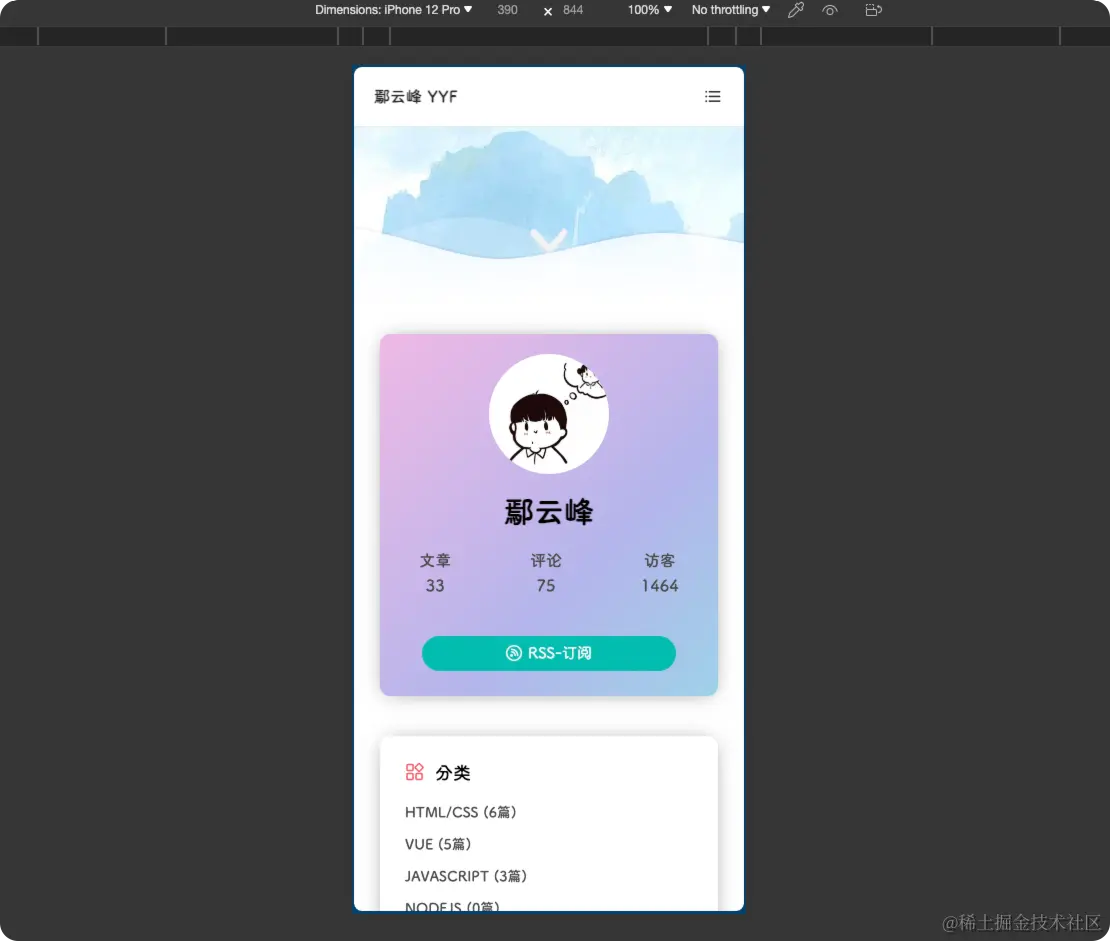Select the 文章 stat showing 33

pos(435,572)
